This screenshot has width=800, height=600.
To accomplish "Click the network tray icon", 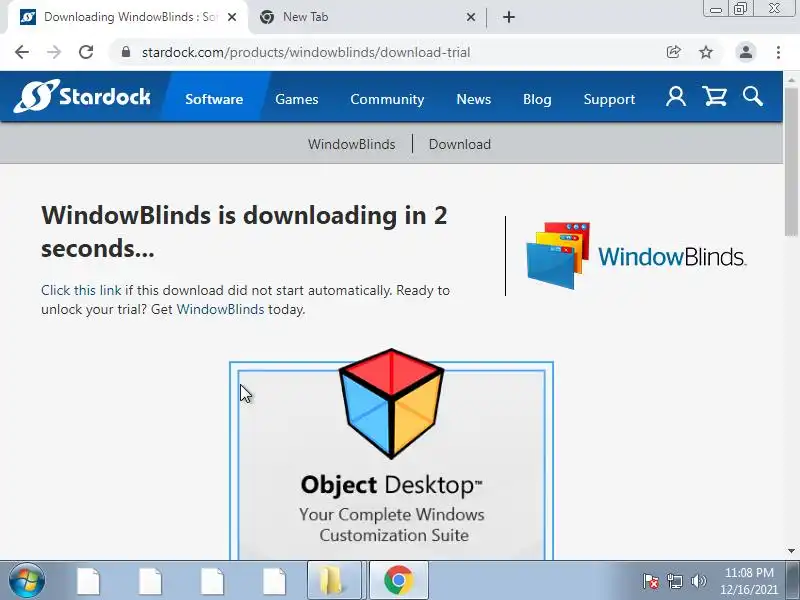I will click(x=674, y=581).
